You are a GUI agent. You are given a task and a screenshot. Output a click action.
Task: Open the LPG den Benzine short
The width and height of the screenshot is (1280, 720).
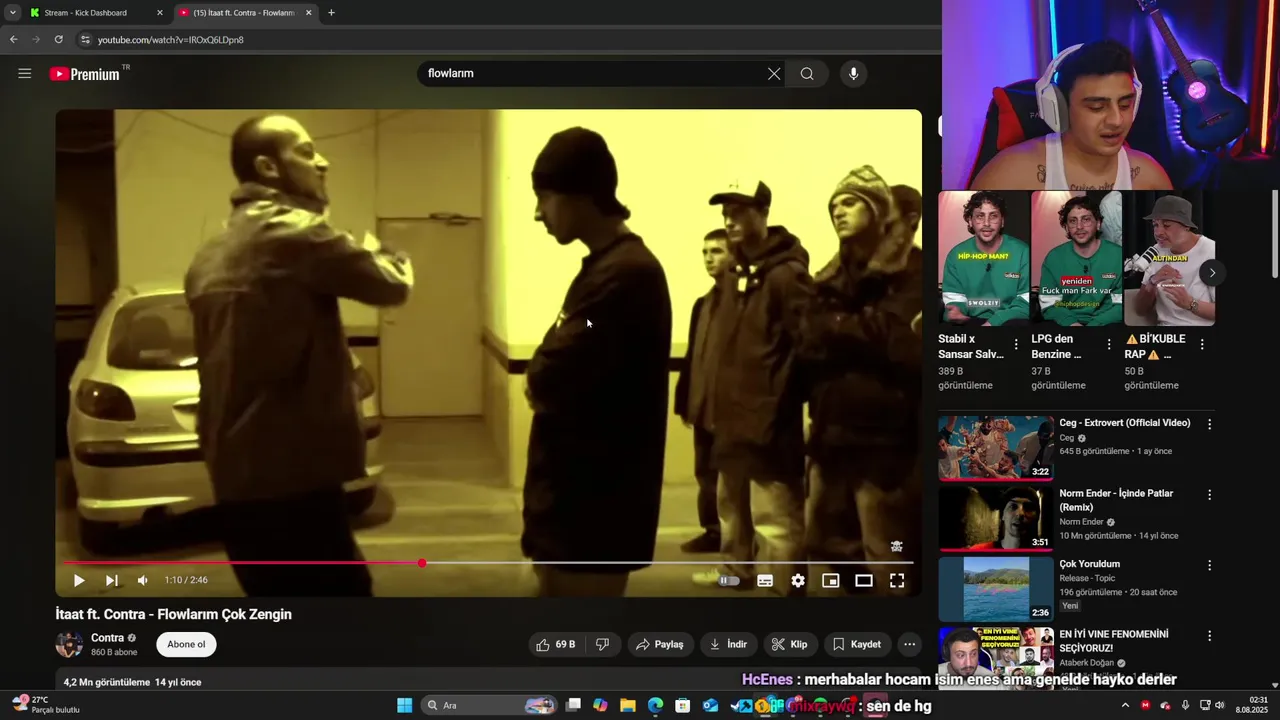pos(1076,258)
